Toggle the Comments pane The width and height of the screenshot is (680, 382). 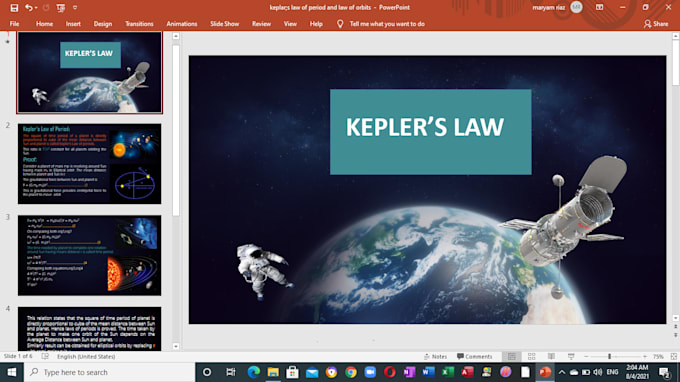tap(474, 356)
